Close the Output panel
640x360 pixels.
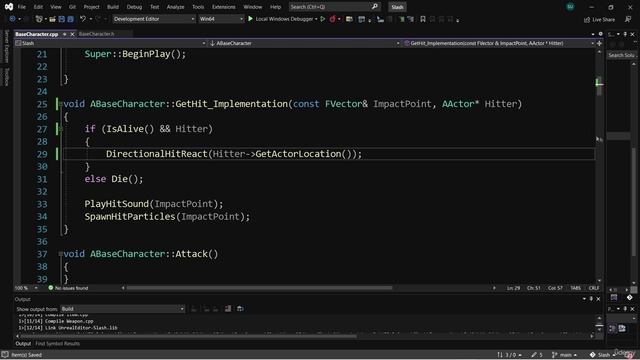[x=598, y=299]
